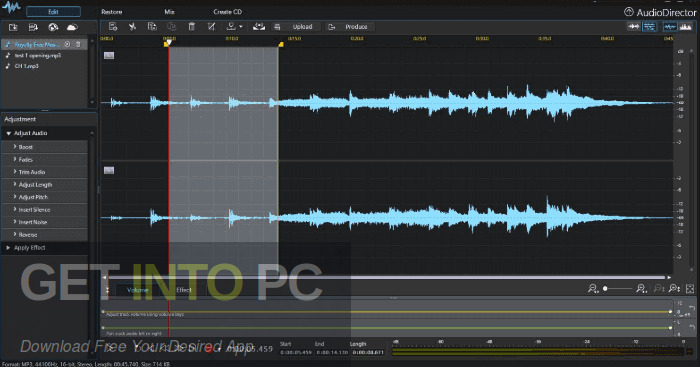Image resolution: width=700 pixels, height=367 pixels.
Task: Click the first icon left of the scissors
Action: click(112, 27)
